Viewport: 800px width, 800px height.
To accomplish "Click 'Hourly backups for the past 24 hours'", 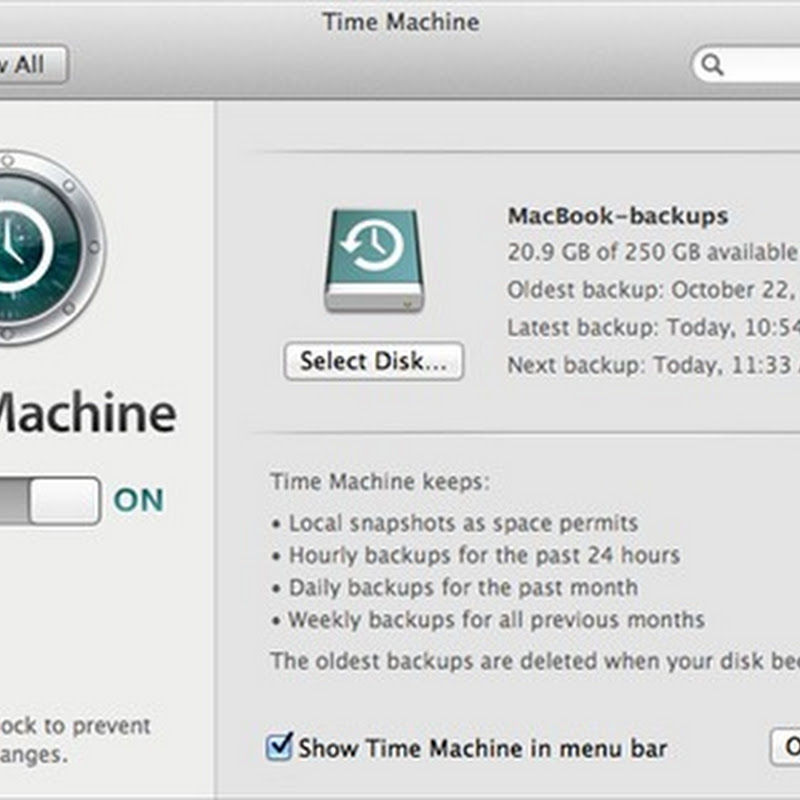I will (x=484, y=555).
